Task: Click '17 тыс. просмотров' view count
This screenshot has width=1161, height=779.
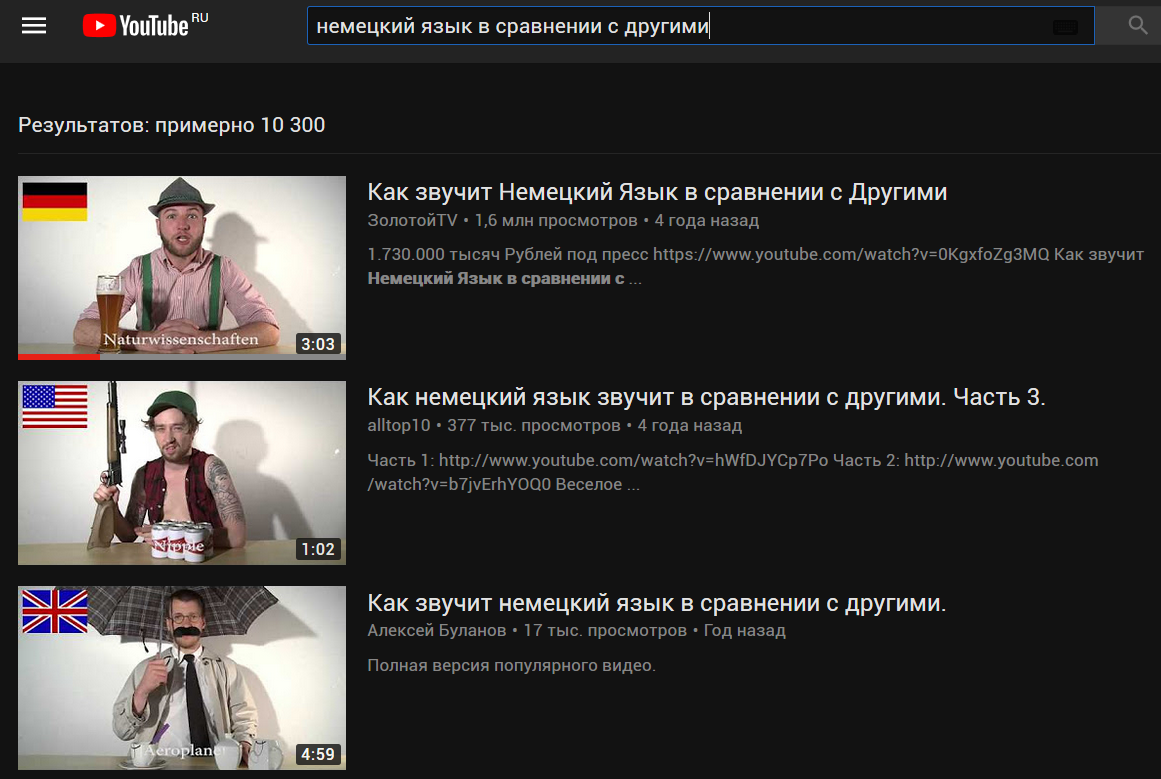Action: pyautogui.click(x=605, y=631)
